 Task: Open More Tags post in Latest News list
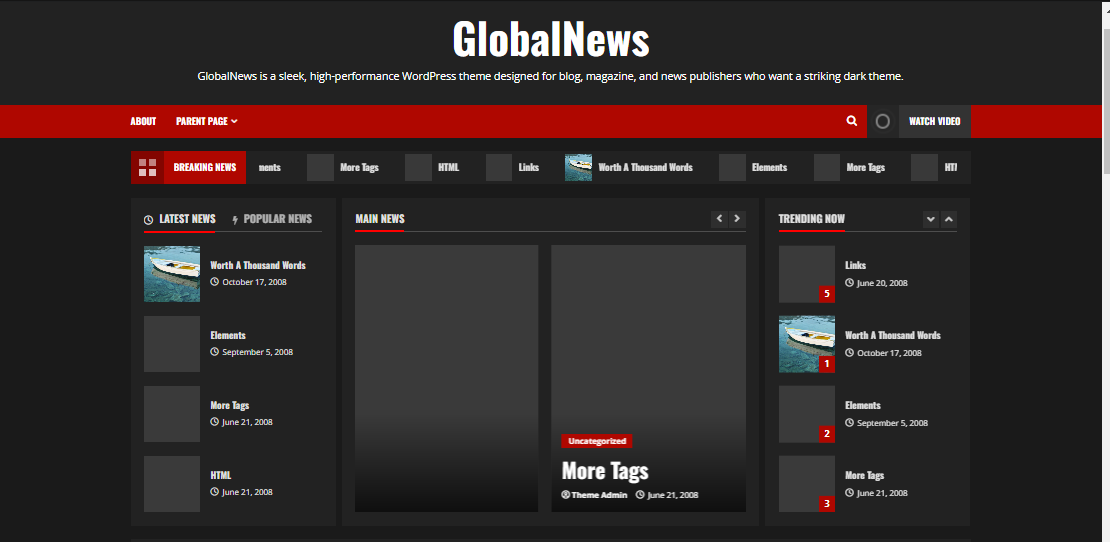coord(230,405)
